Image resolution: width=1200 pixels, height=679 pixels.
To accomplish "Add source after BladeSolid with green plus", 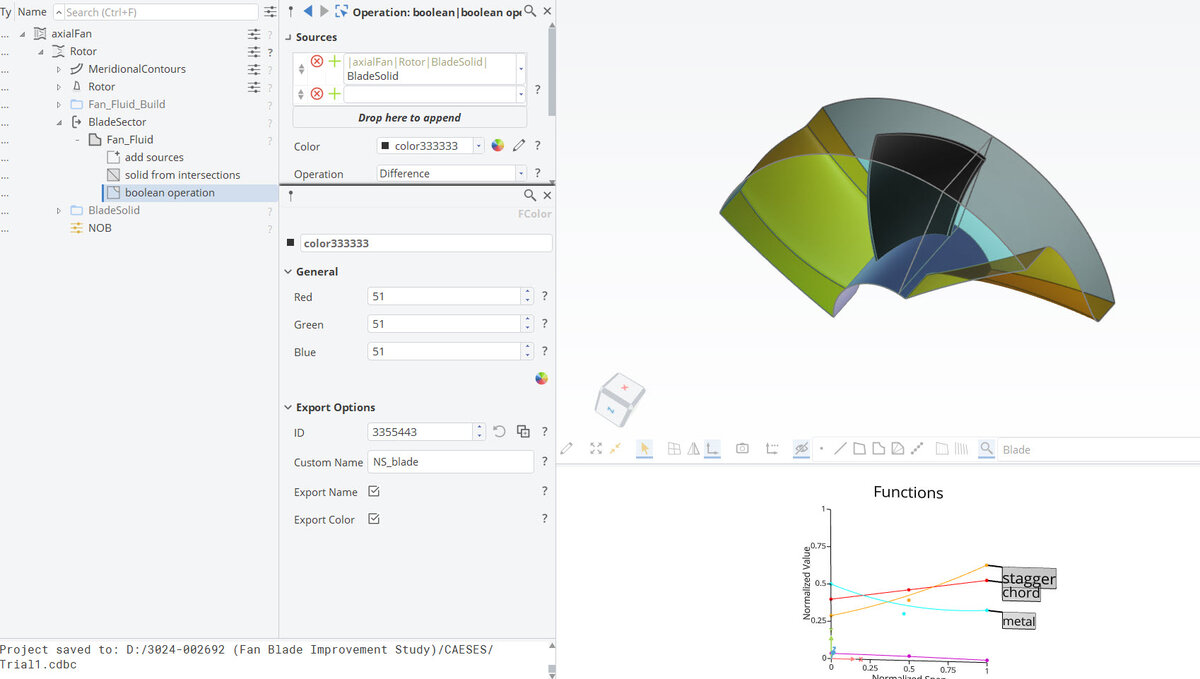I will pyautogui.click(x=335, y=62).
